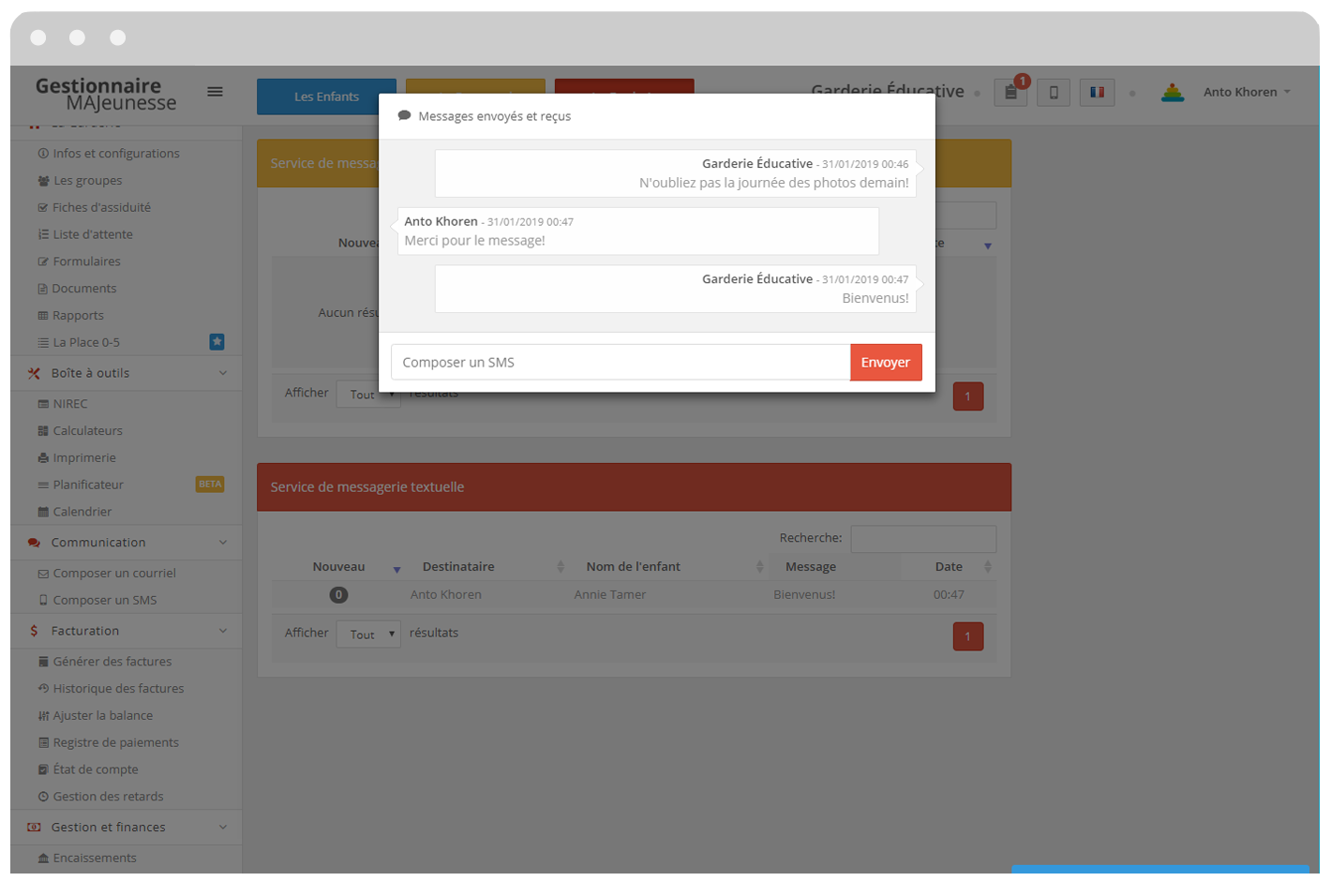Click the Composer un SMS text field
This screenshot has height=896, width=1331.
coord(620,363)
